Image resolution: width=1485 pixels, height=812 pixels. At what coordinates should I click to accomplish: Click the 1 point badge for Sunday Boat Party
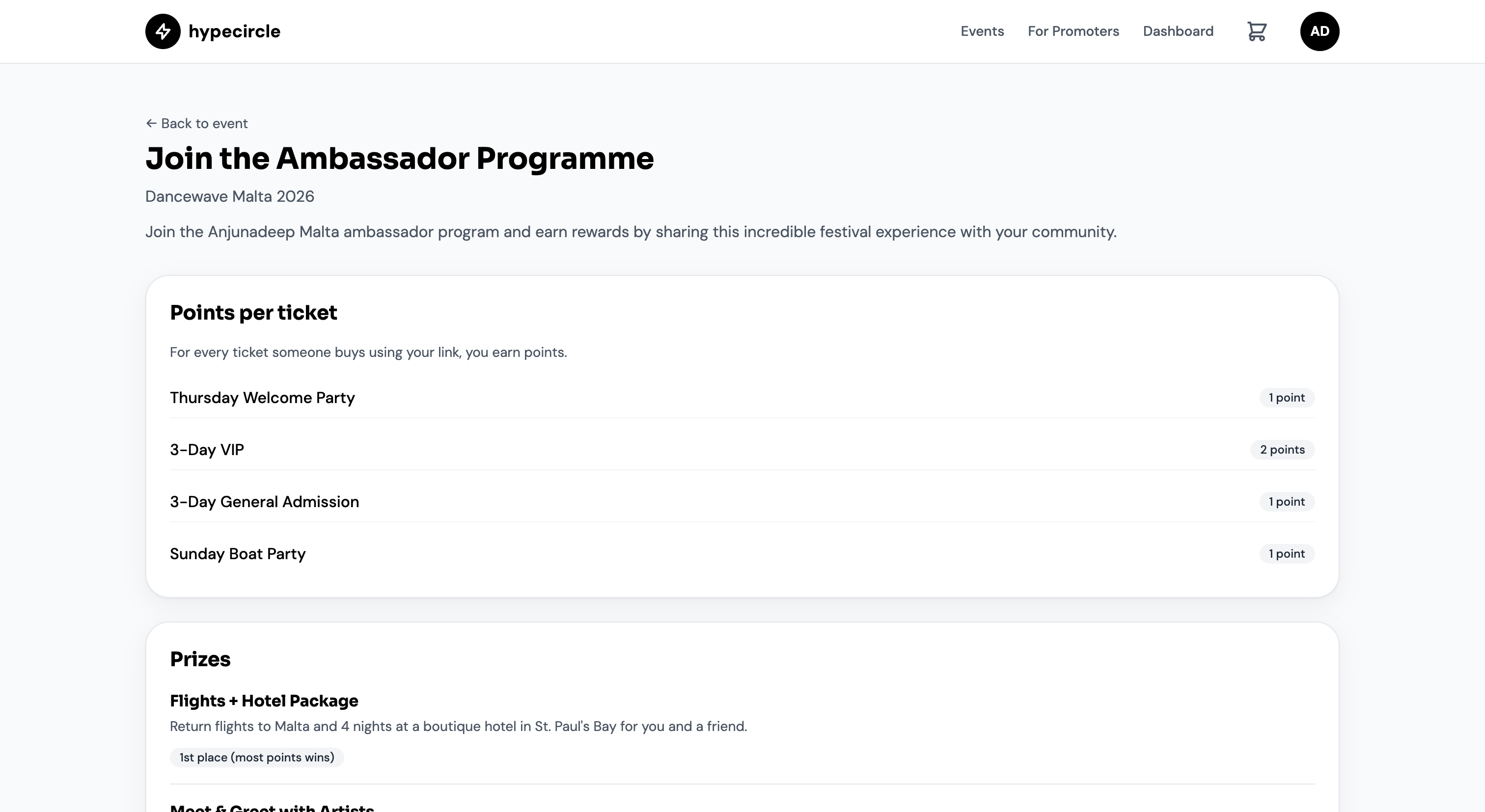pyautogui.click(x=1286, y=553)
